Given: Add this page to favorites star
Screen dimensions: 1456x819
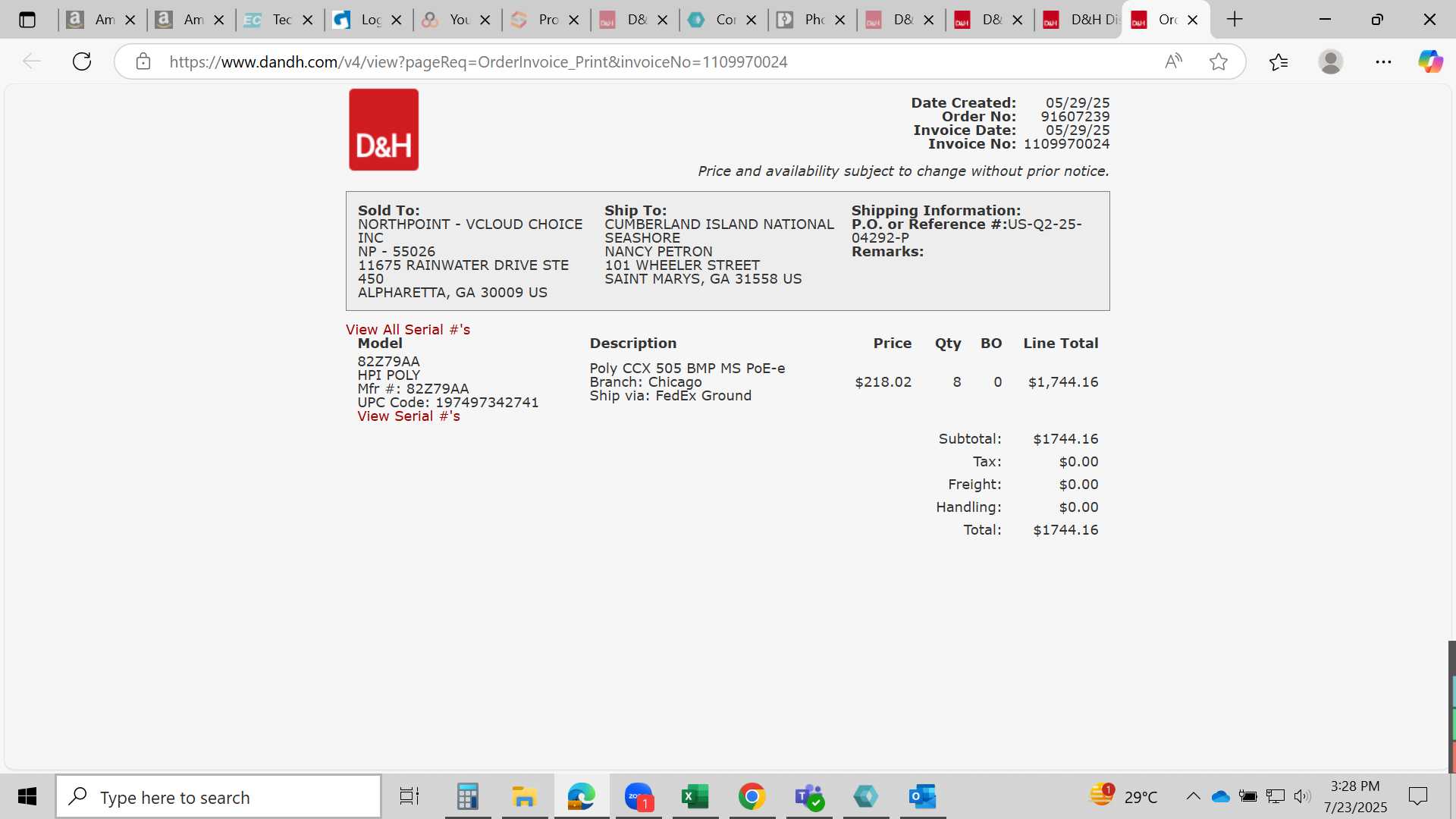Looking at the screenshot, I should pos(1219,61).
